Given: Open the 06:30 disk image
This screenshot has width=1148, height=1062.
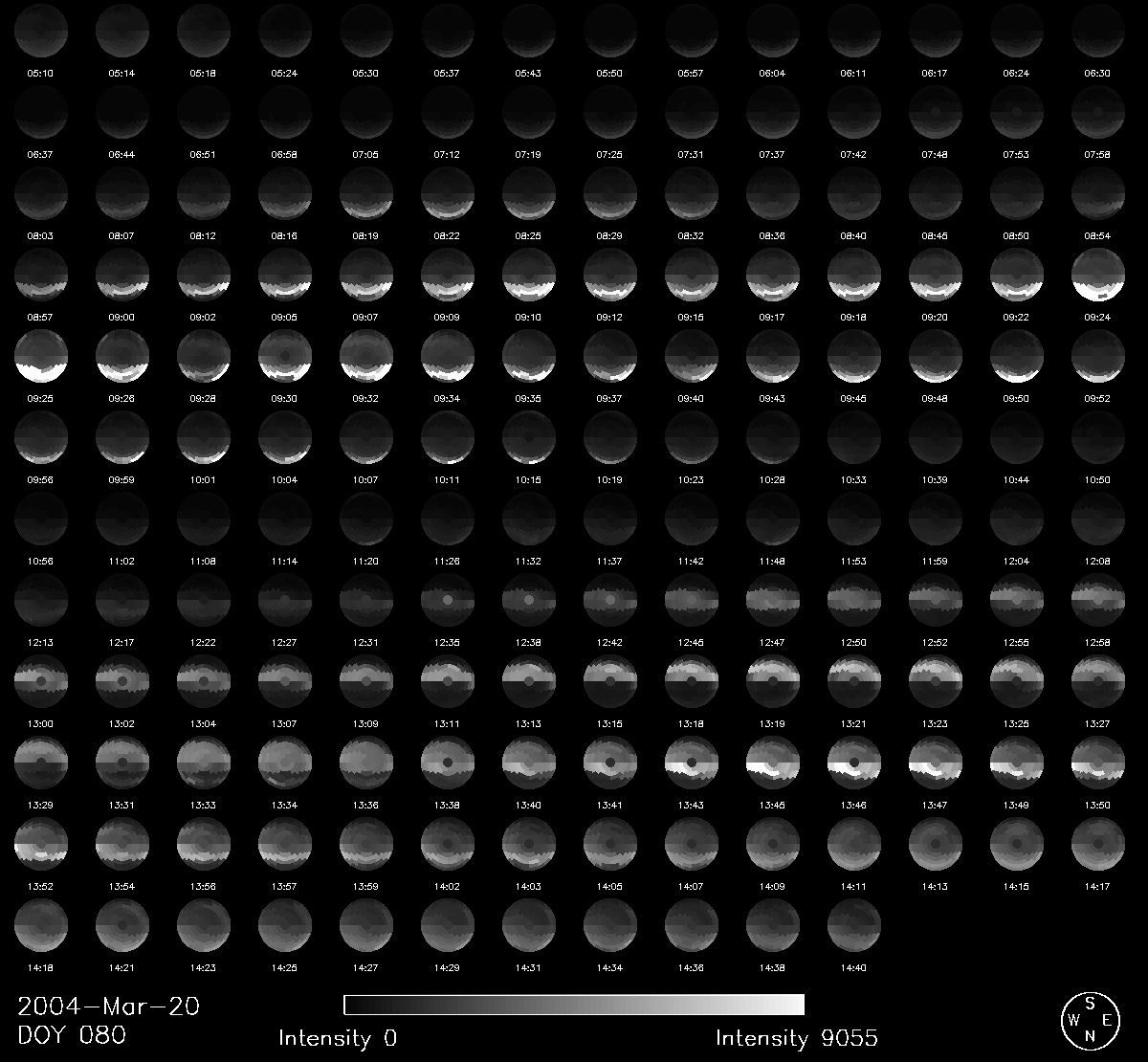Looking at the screenshot, I should (1098, 31).
